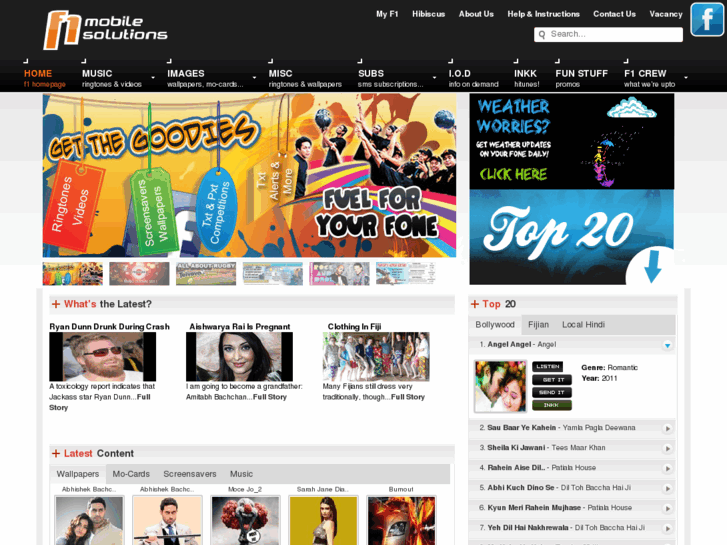Click Weather Worries CLICK HERE banner
Image resolution: width=727 pixels, height=545 pixels.
tap(572, 141)
